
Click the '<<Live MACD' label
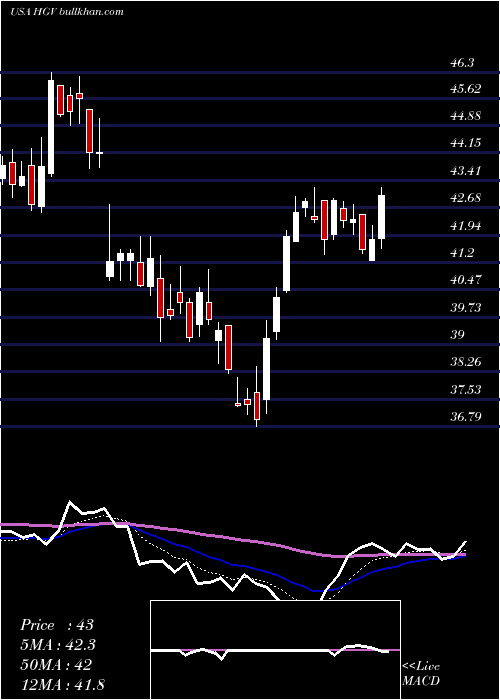421,673
